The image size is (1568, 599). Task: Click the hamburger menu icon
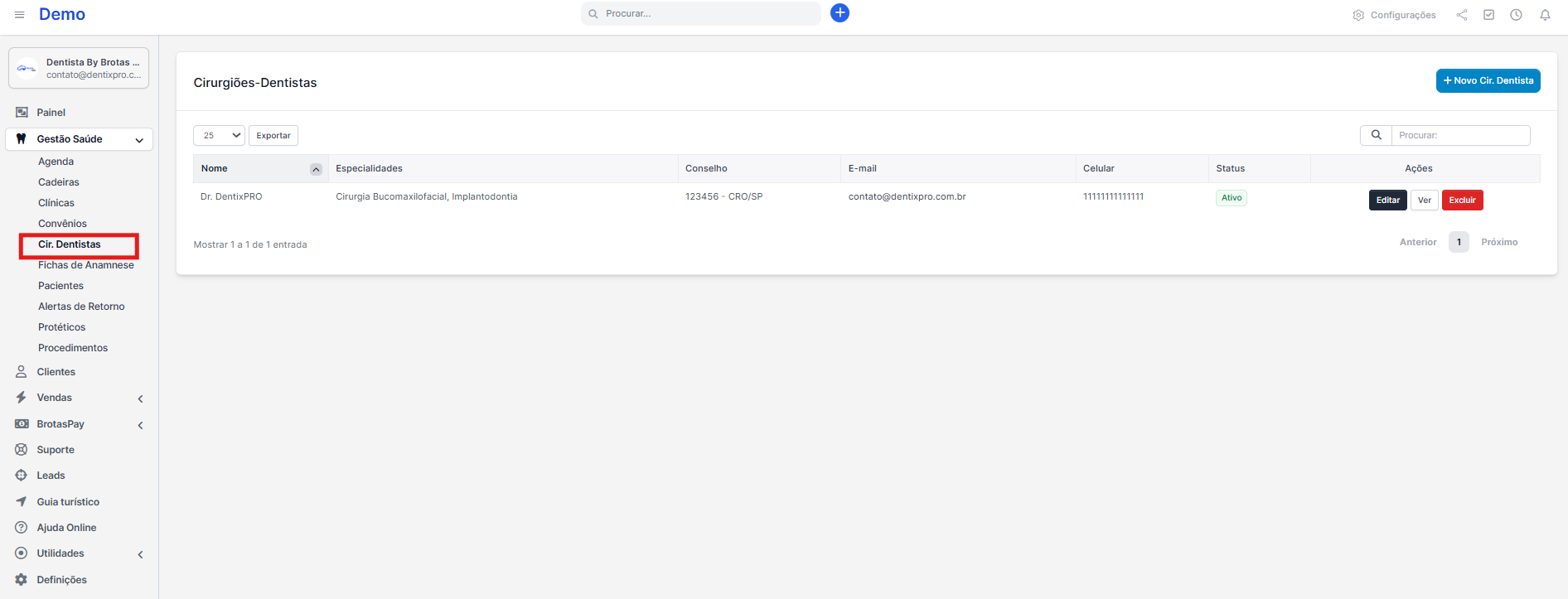tap(20, 15)
